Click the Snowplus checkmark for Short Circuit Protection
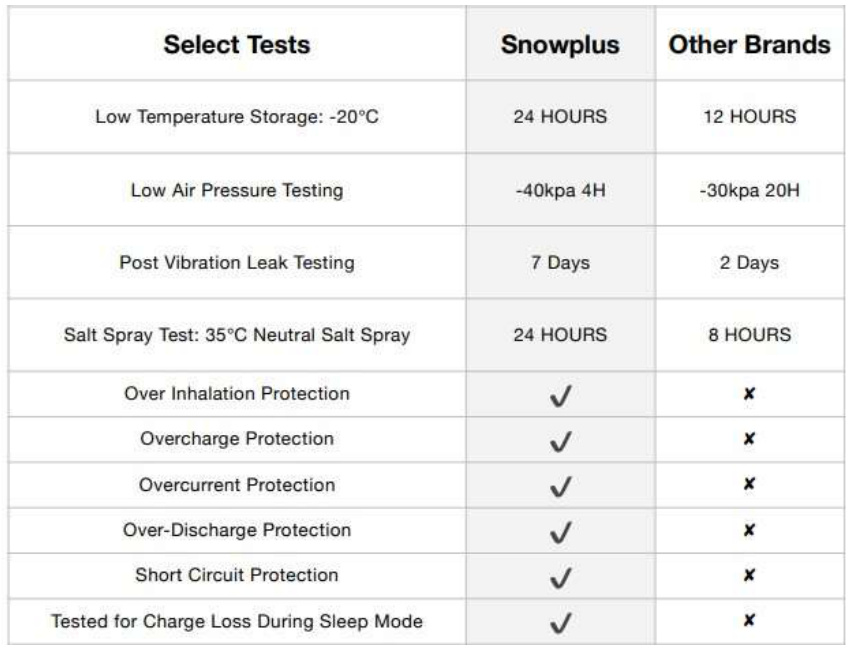 tap(561, 577)
